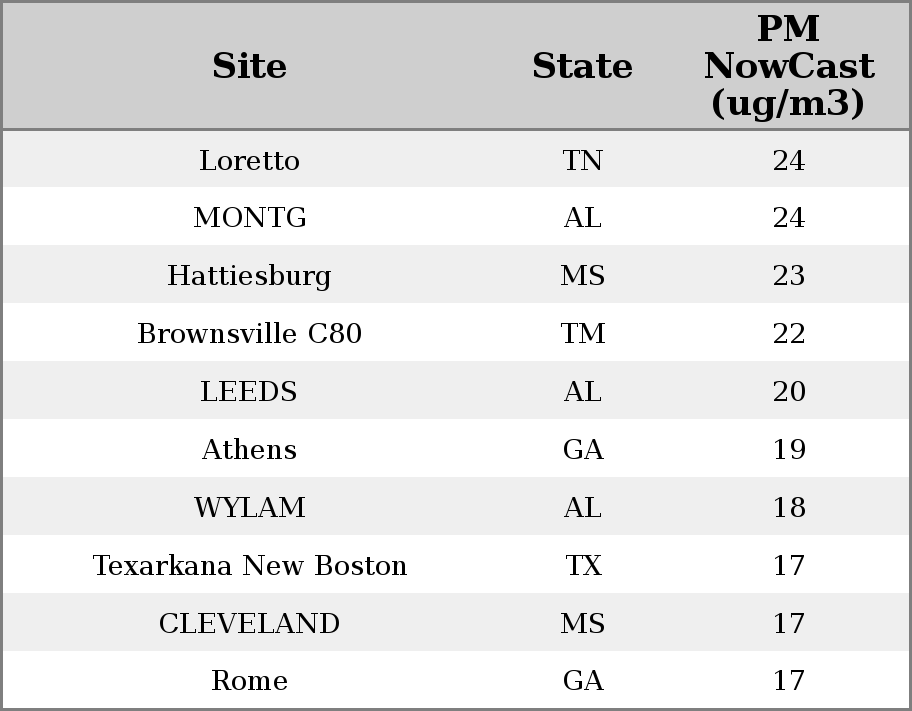Click TN state in Loretto row
The width and height of the screenshot is (912, 711).
(x=582, y=160)
